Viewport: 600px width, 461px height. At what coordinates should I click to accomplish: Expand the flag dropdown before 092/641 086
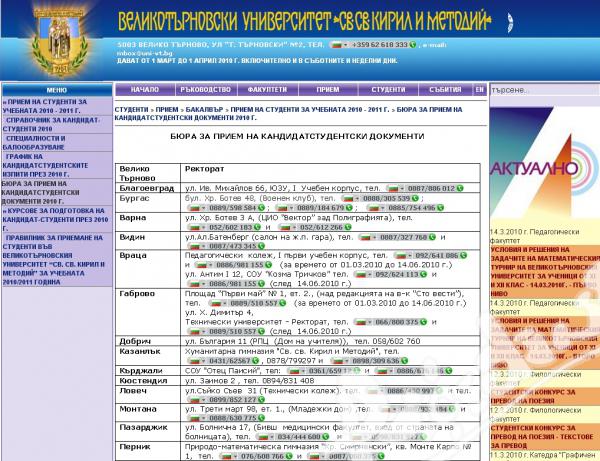403,255
